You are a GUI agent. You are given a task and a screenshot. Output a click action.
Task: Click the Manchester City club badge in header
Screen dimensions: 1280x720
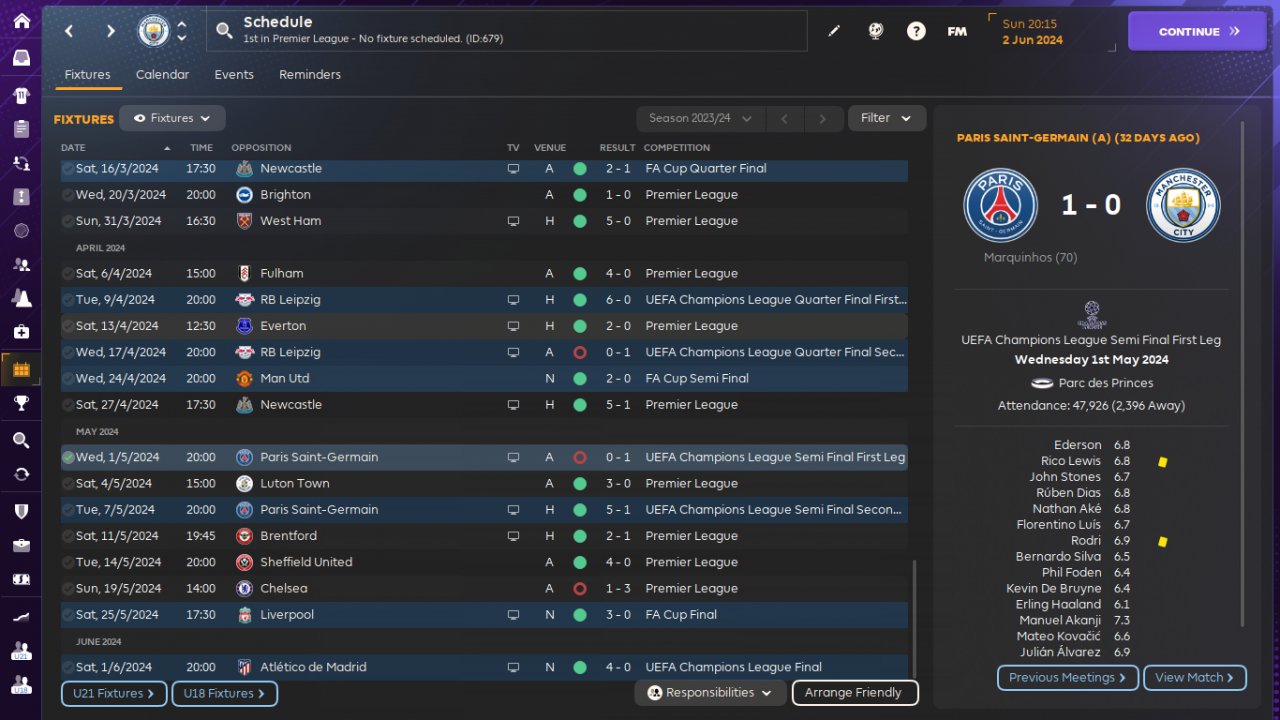154,31
